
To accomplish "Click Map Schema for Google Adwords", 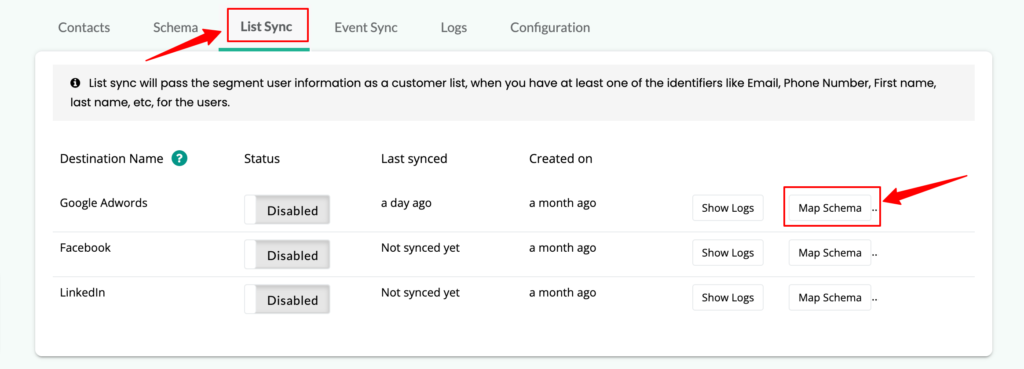I will point(830,208).
